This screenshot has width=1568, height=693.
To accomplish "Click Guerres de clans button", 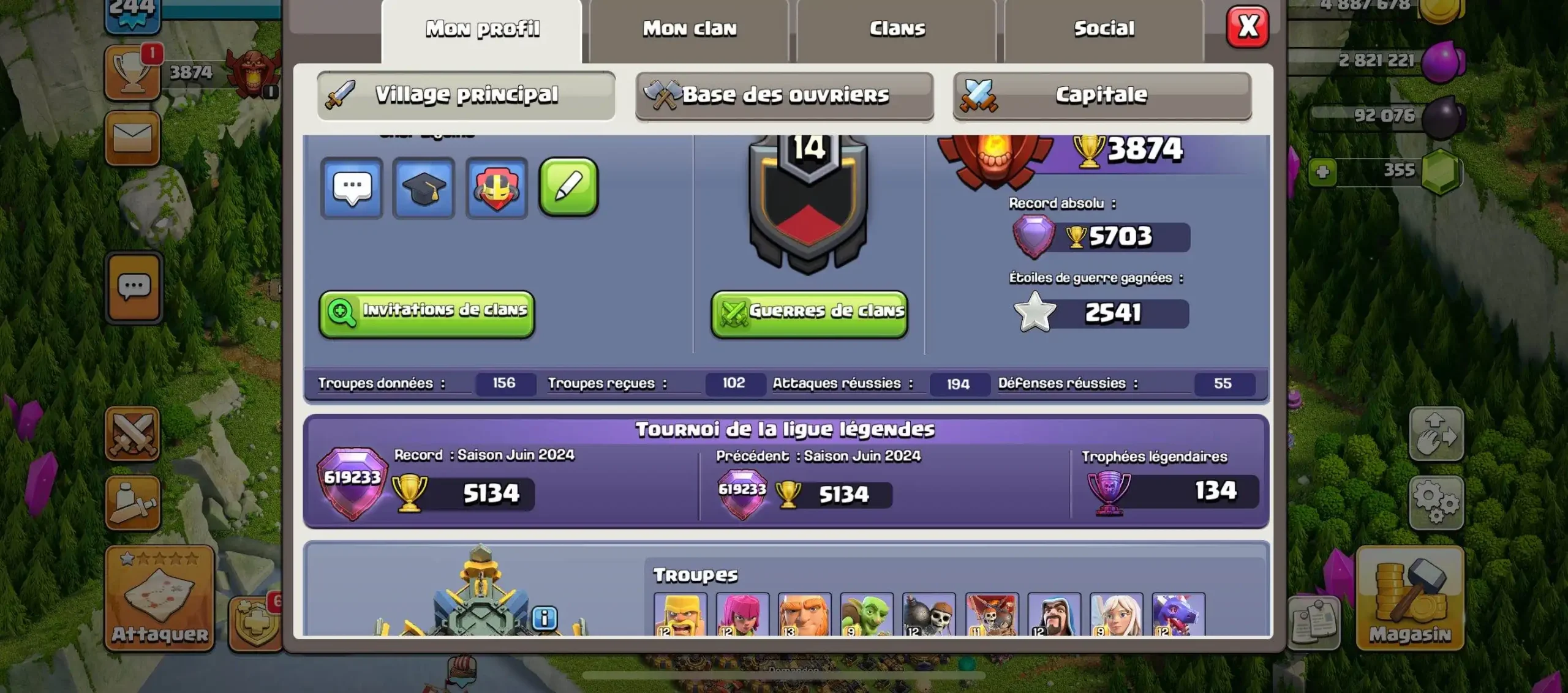I will pos(809,314).
